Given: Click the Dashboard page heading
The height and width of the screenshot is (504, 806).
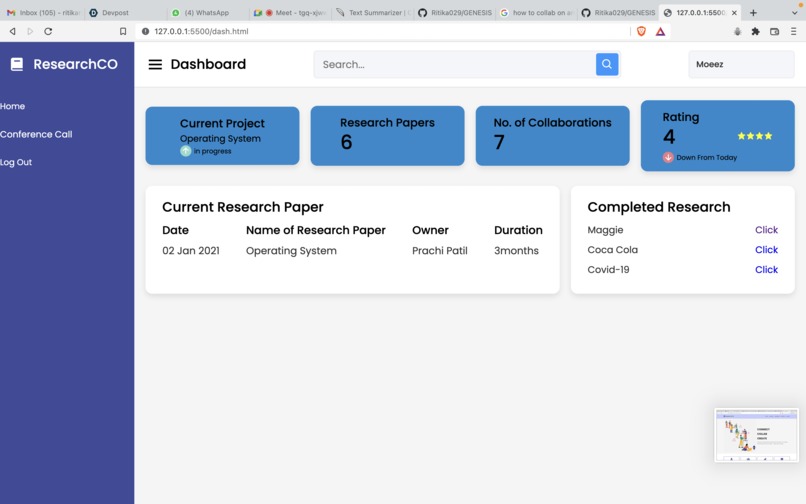Looking at the screenshot, I should 208,64.
